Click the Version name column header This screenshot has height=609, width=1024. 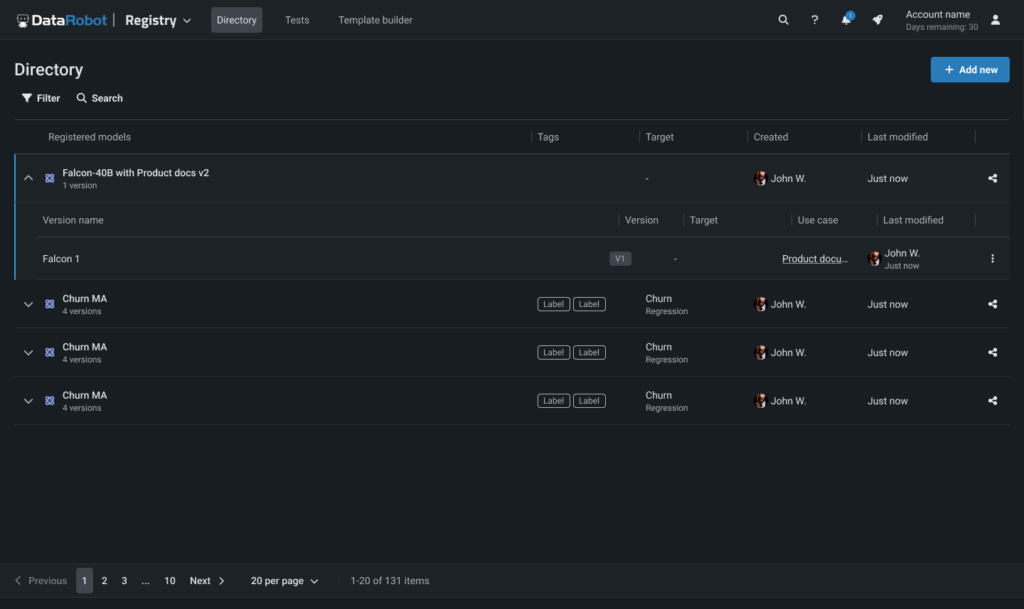73,220
